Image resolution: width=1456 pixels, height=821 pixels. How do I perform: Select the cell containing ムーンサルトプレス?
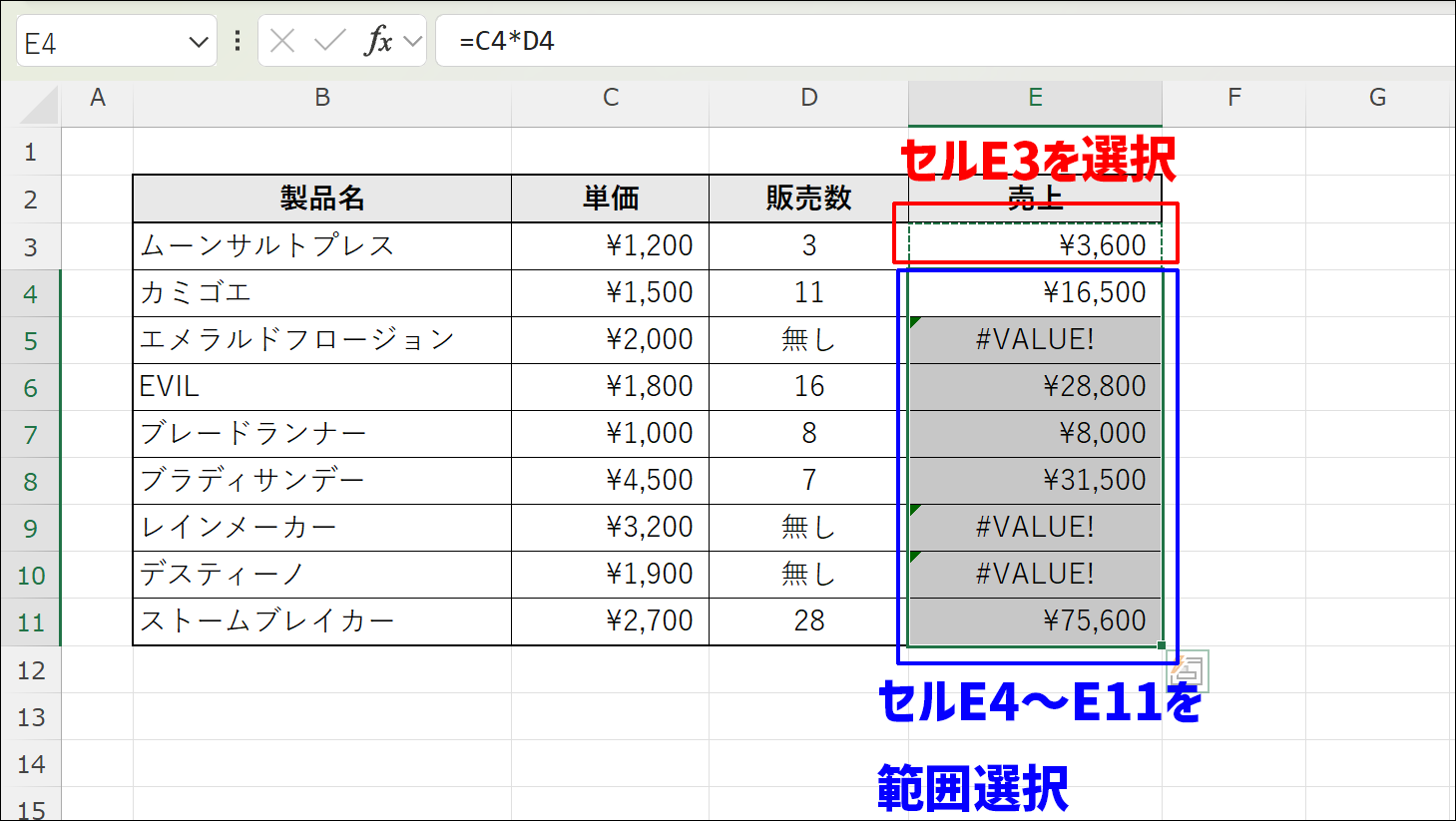click(321, 245)
